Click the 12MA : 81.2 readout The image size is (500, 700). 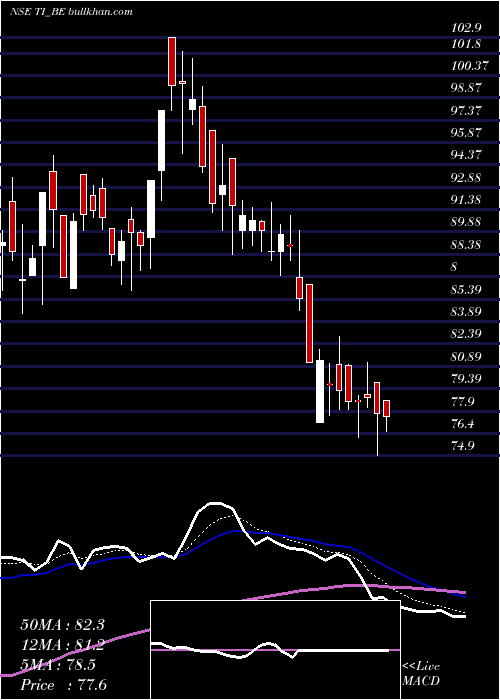[62, 645]
